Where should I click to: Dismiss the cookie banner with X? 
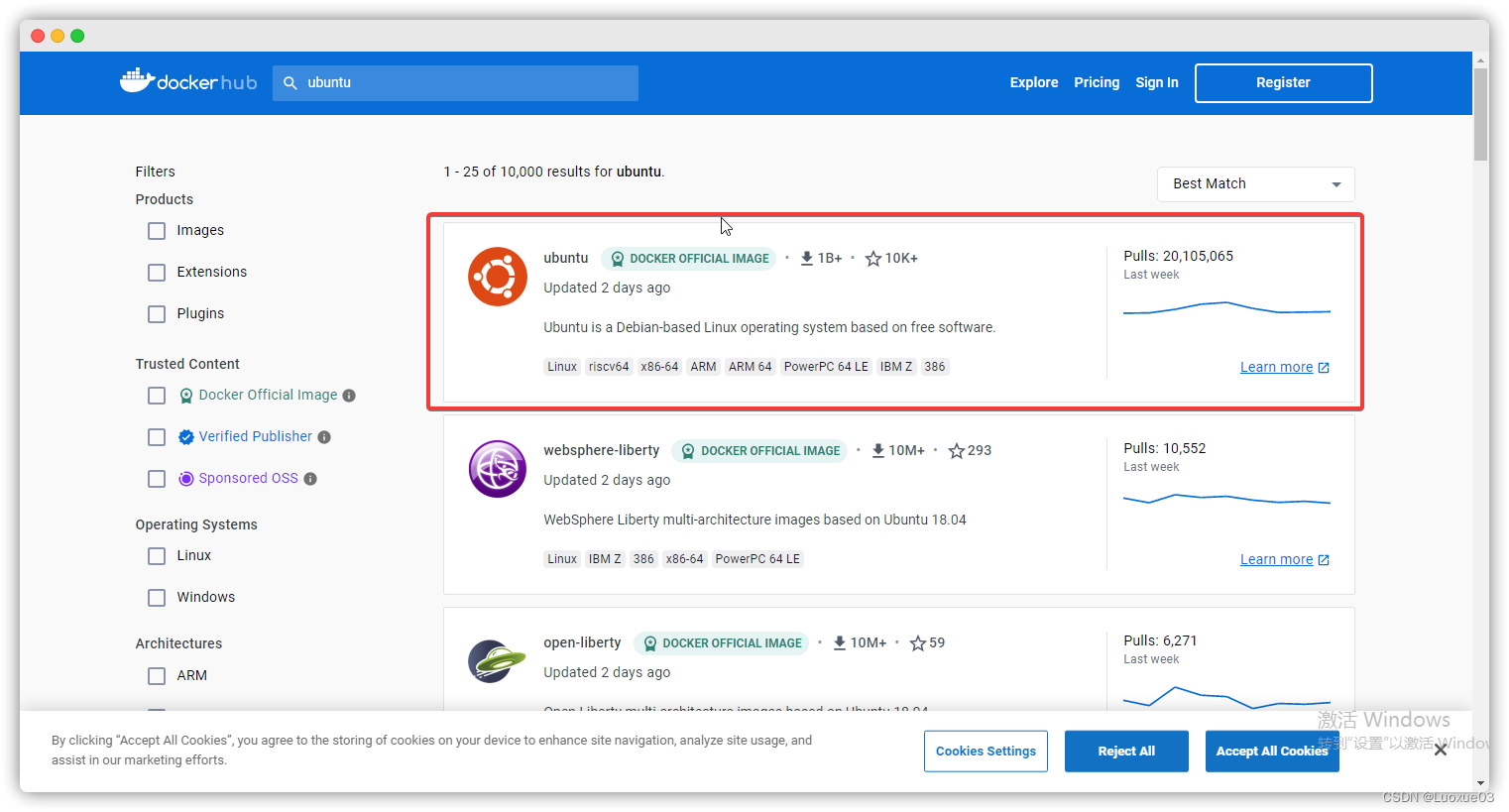[1441, 750]
